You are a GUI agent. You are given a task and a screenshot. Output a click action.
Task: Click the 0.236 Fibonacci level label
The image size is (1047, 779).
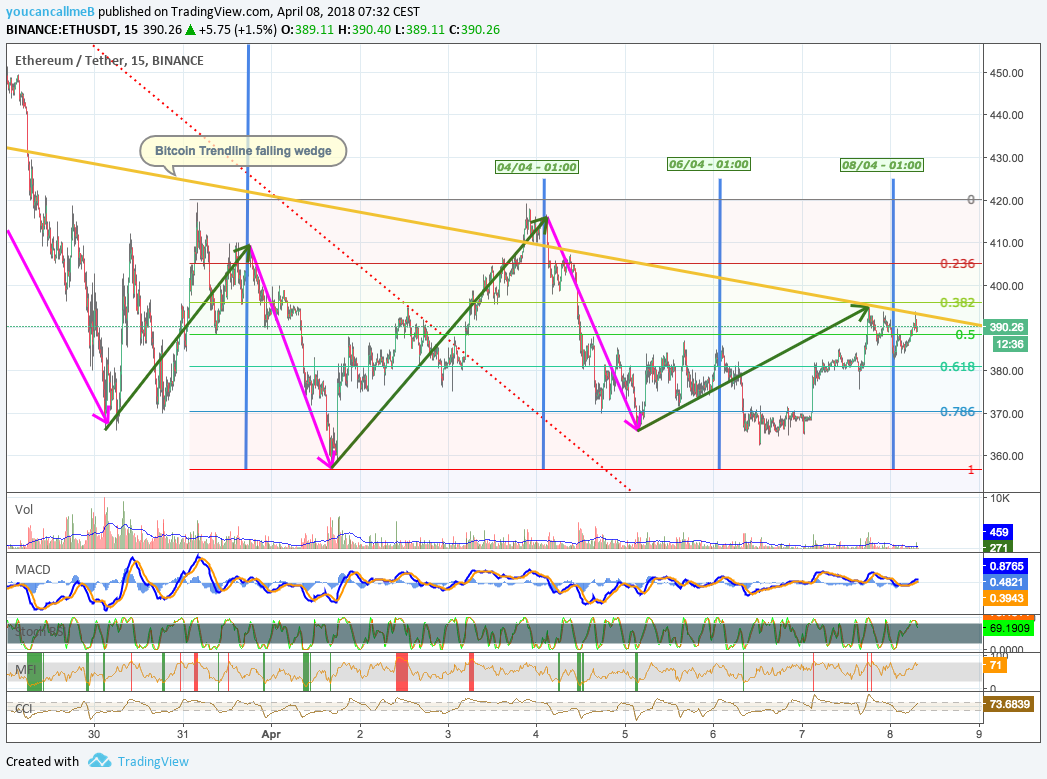(x=957, y=264)
